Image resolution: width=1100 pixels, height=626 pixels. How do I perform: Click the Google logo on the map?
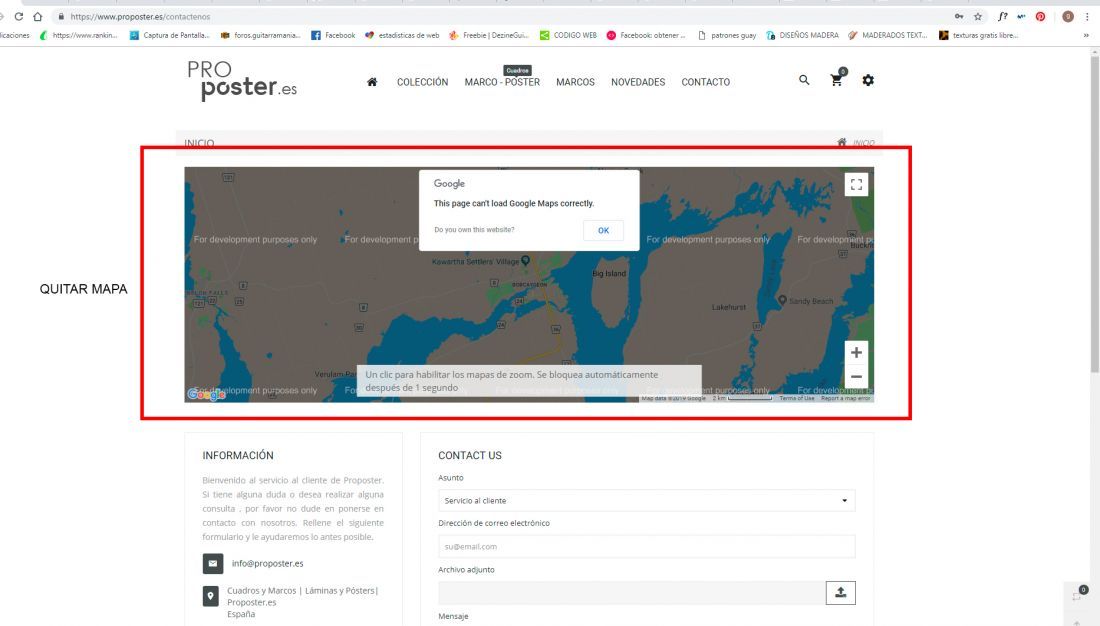click(x=206, y=394)
